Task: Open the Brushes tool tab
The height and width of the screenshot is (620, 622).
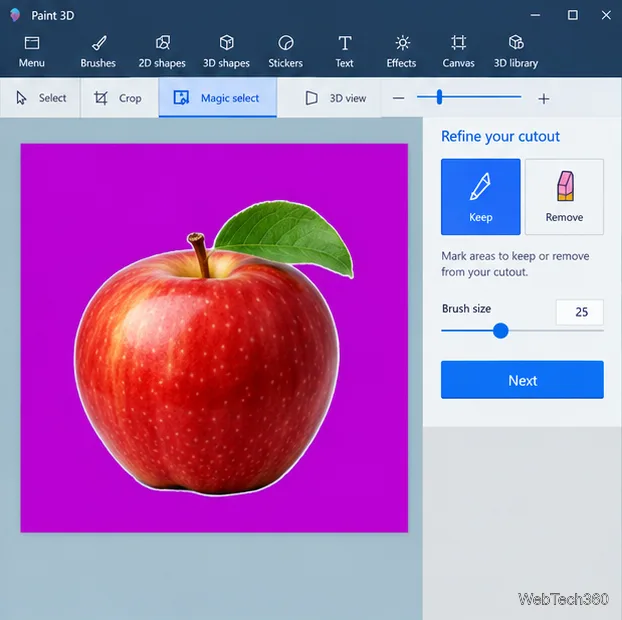Action: [98, 52]
